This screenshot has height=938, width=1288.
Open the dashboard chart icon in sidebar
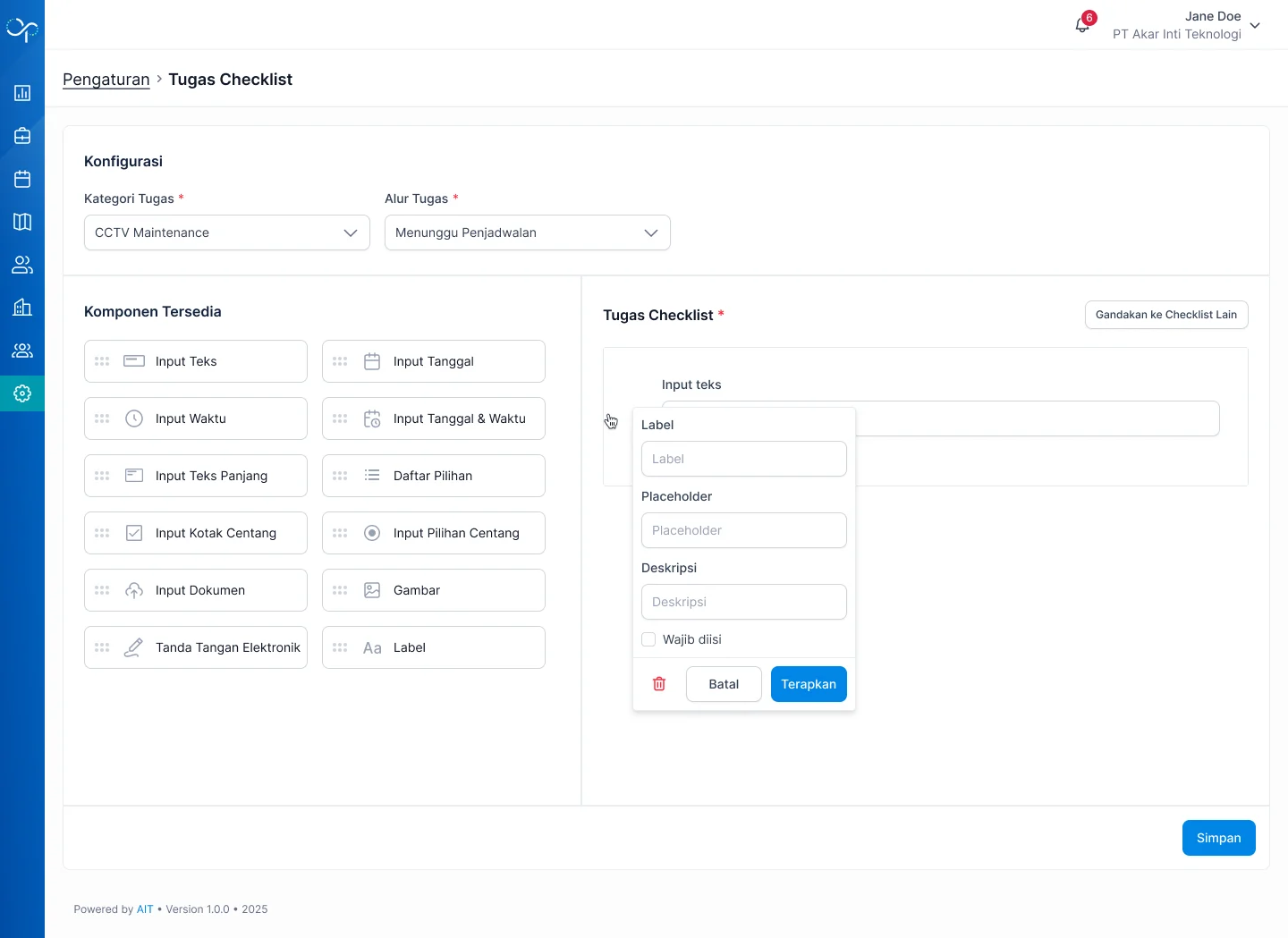(22, 93)
